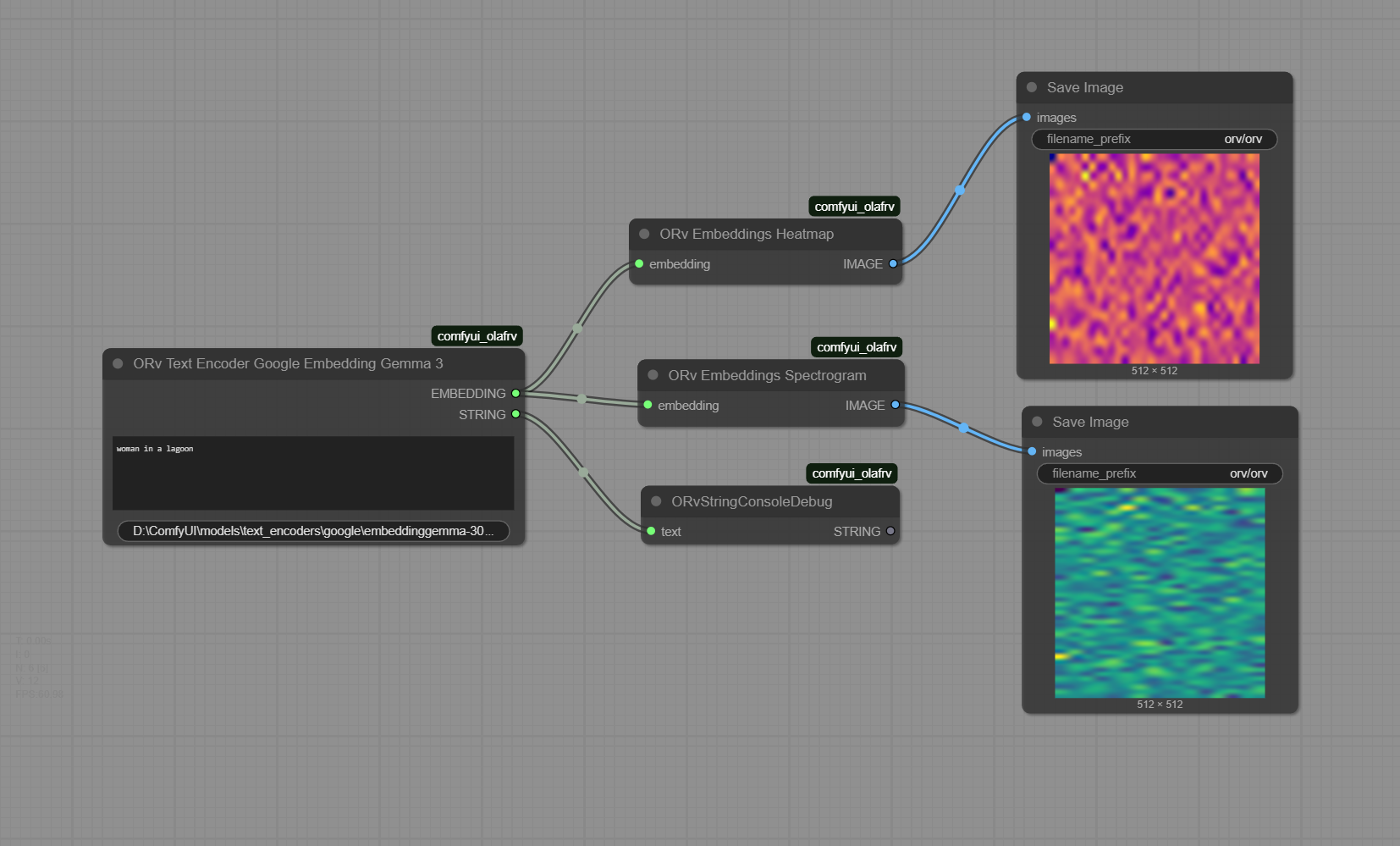Click the comfyui_olafrv badge above Text Encoder node
The width and height of the screenshot is (1400, 846).
click(x=477, y=336)
